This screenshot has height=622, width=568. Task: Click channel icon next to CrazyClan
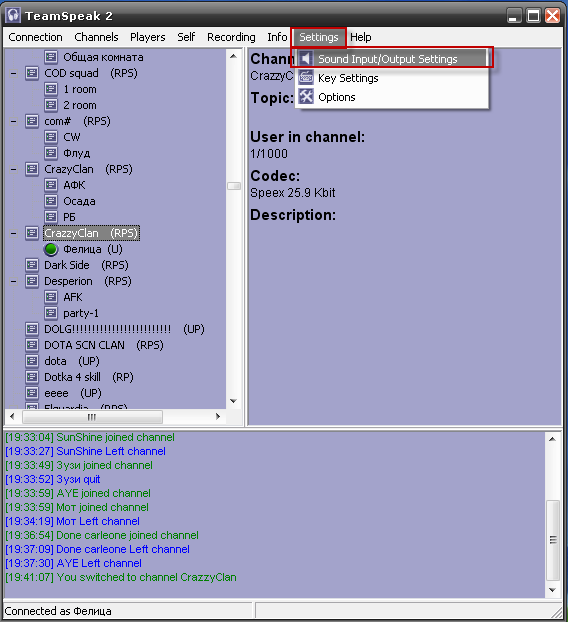tap(32, 169)
